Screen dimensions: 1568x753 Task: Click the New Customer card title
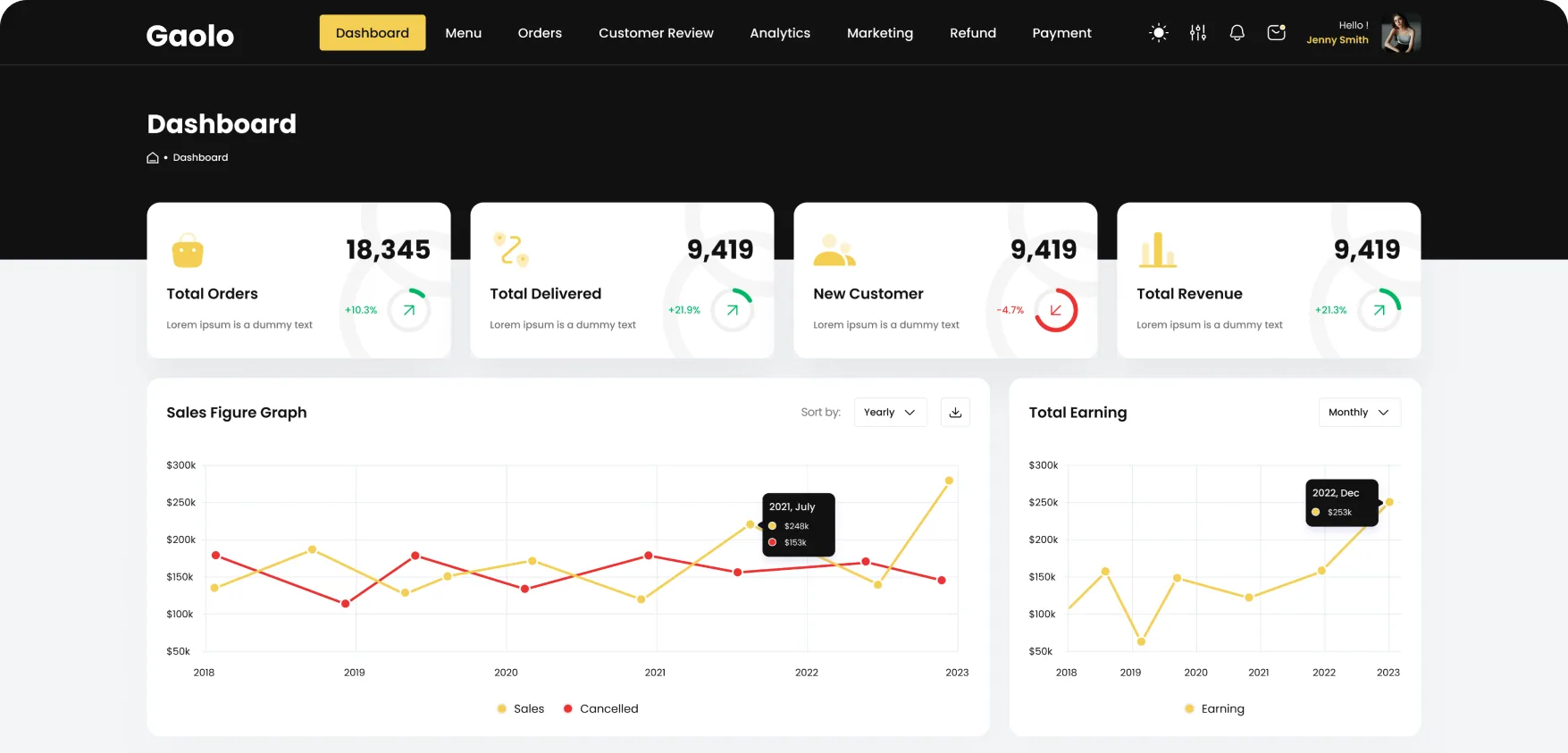(868, 294)
